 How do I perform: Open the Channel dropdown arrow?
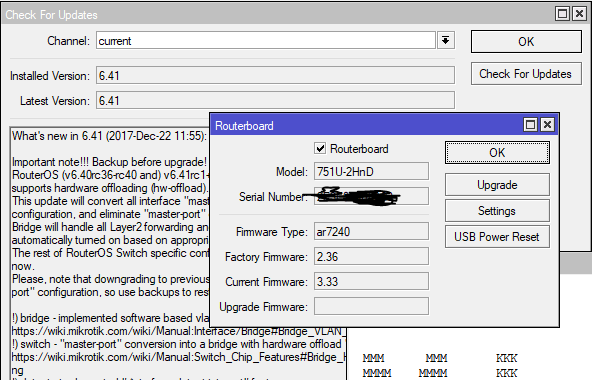click(446, 40)
